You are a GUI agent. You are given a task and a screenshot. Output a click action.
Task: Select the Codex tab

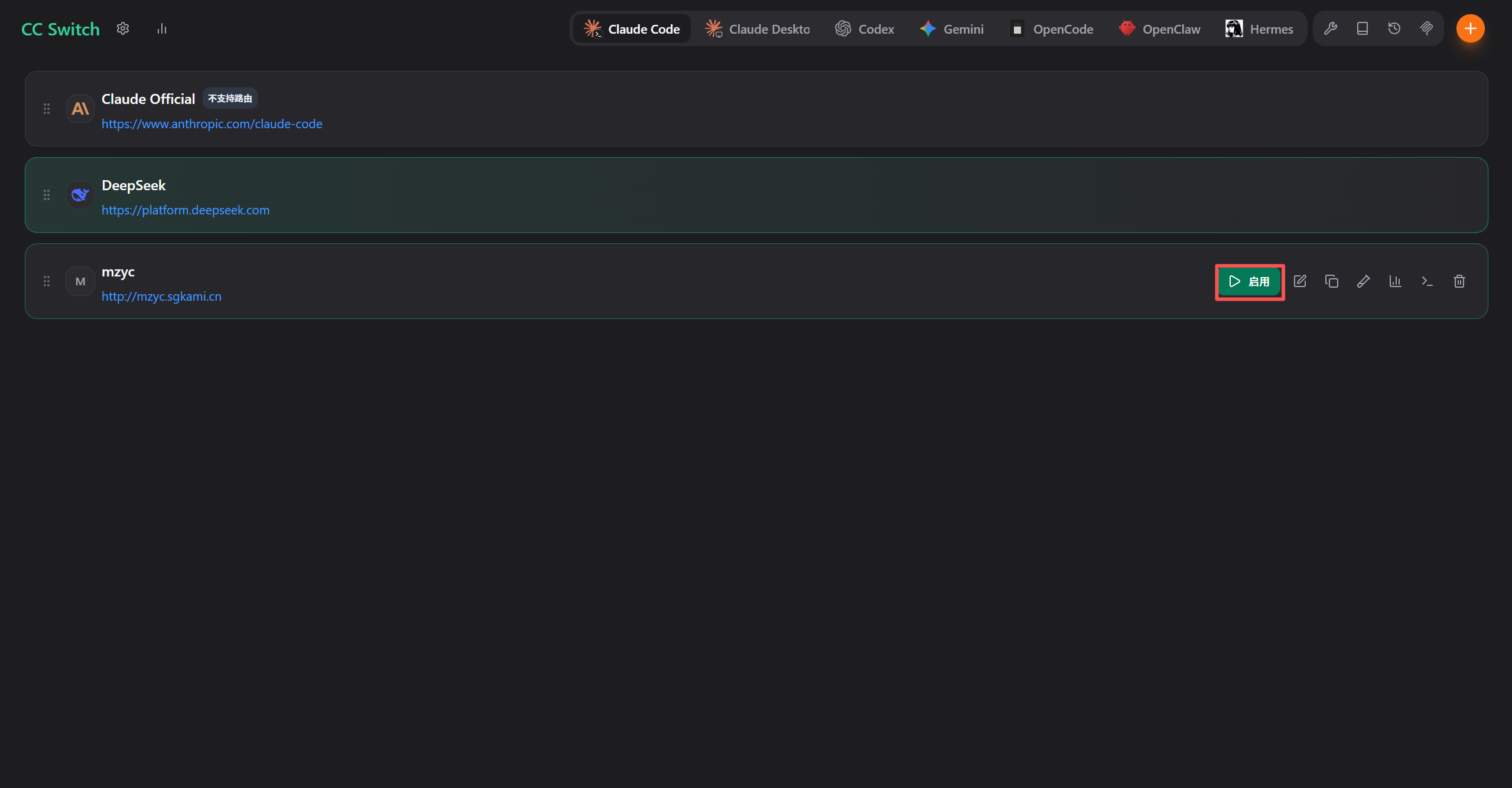coord(864,28)
